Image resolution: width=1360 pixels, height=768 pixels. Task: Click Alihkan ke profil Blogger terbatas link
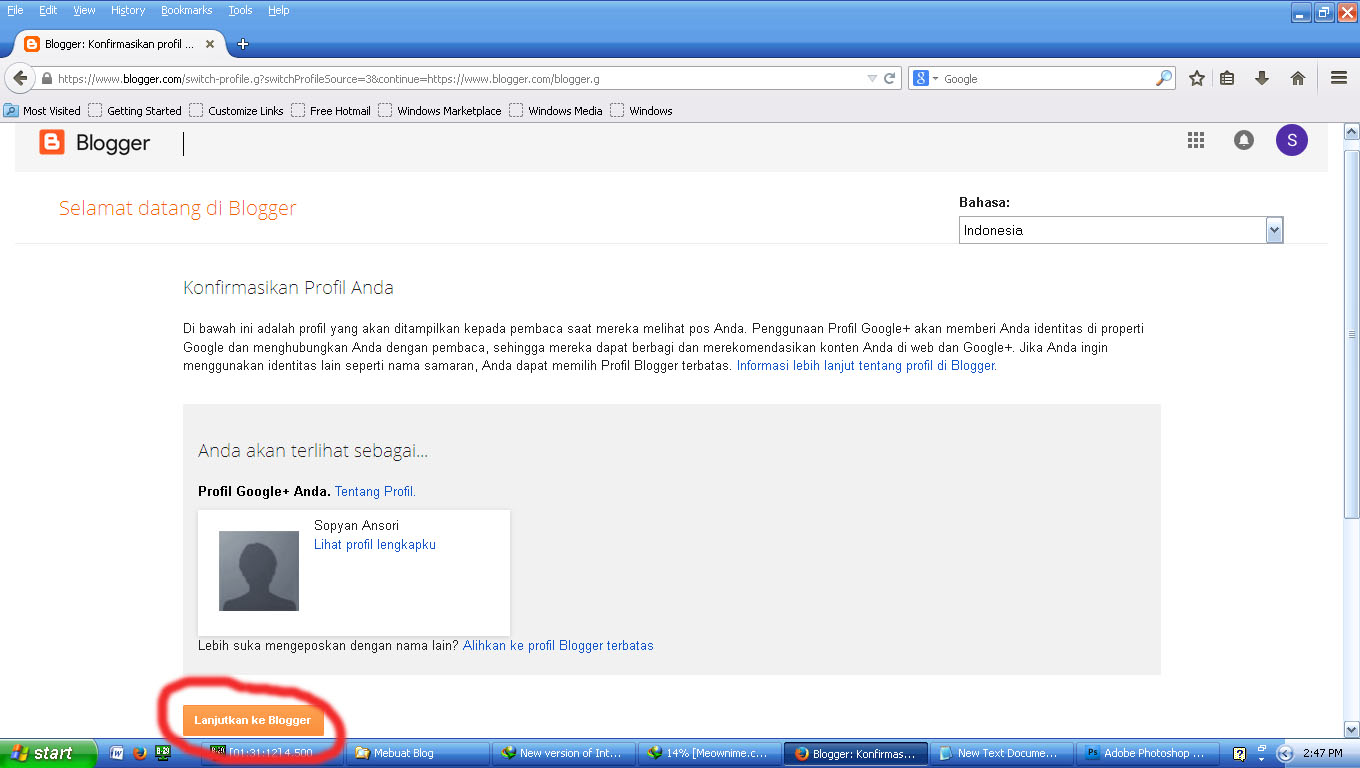click(558, 646)
